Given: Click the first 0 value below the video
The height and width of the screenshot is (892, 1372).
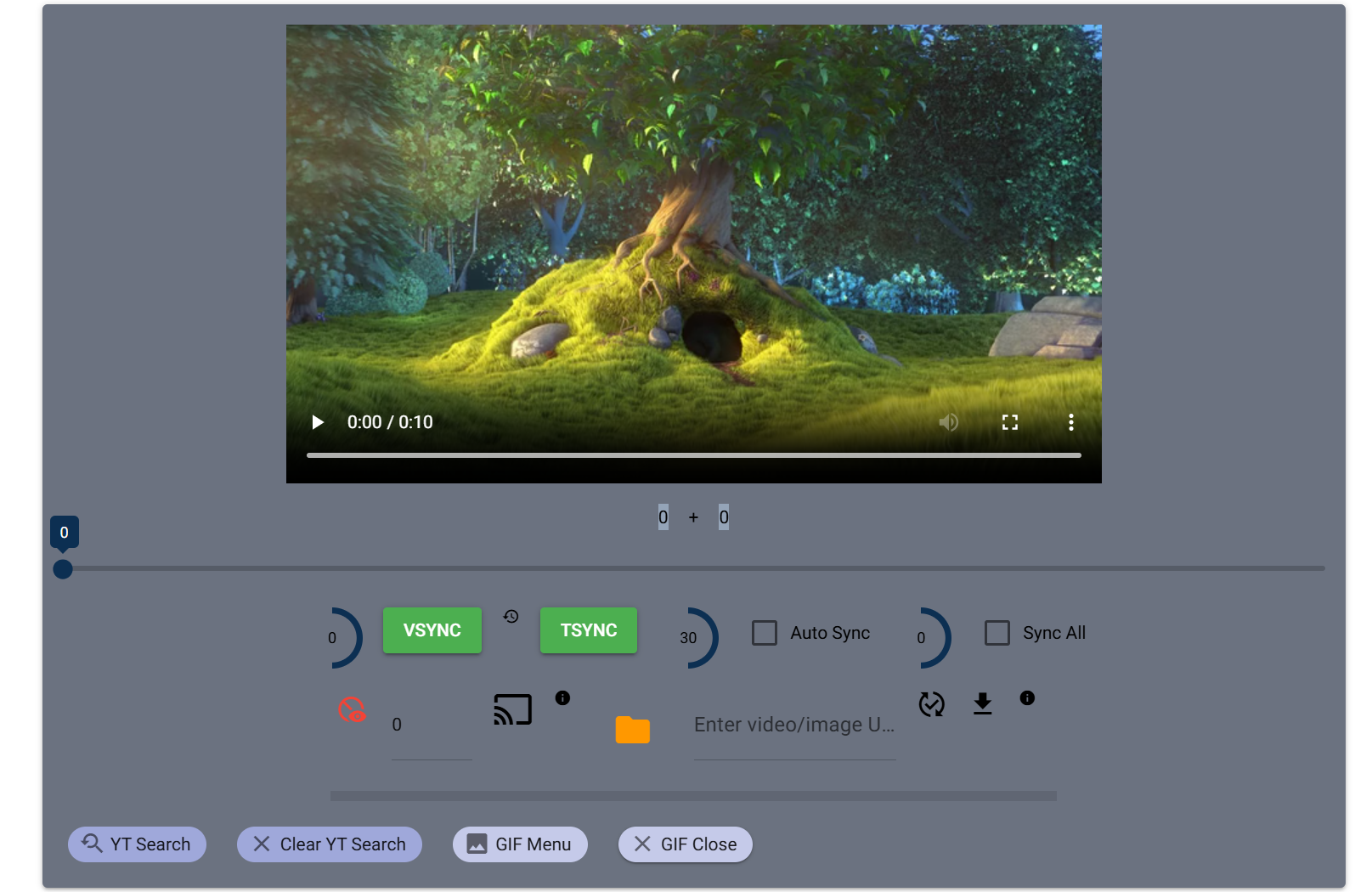Looking at the screenshot, I should click(x=663, y=517).
